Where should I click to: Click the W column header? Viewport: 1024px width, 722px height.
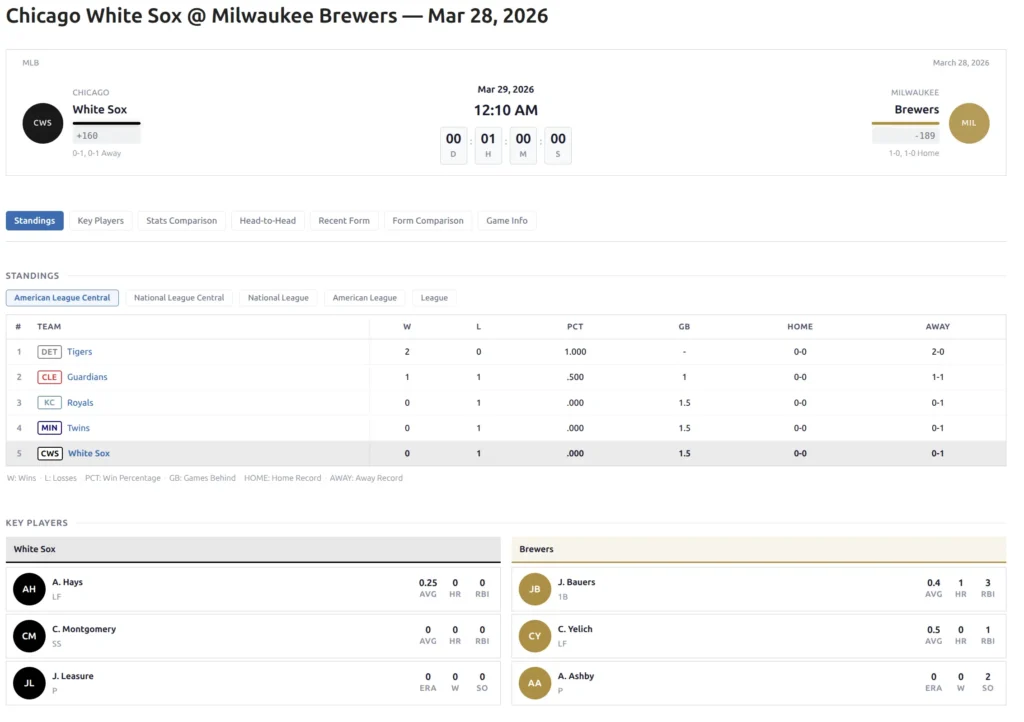pyautogui.click(x=407, y=326)
